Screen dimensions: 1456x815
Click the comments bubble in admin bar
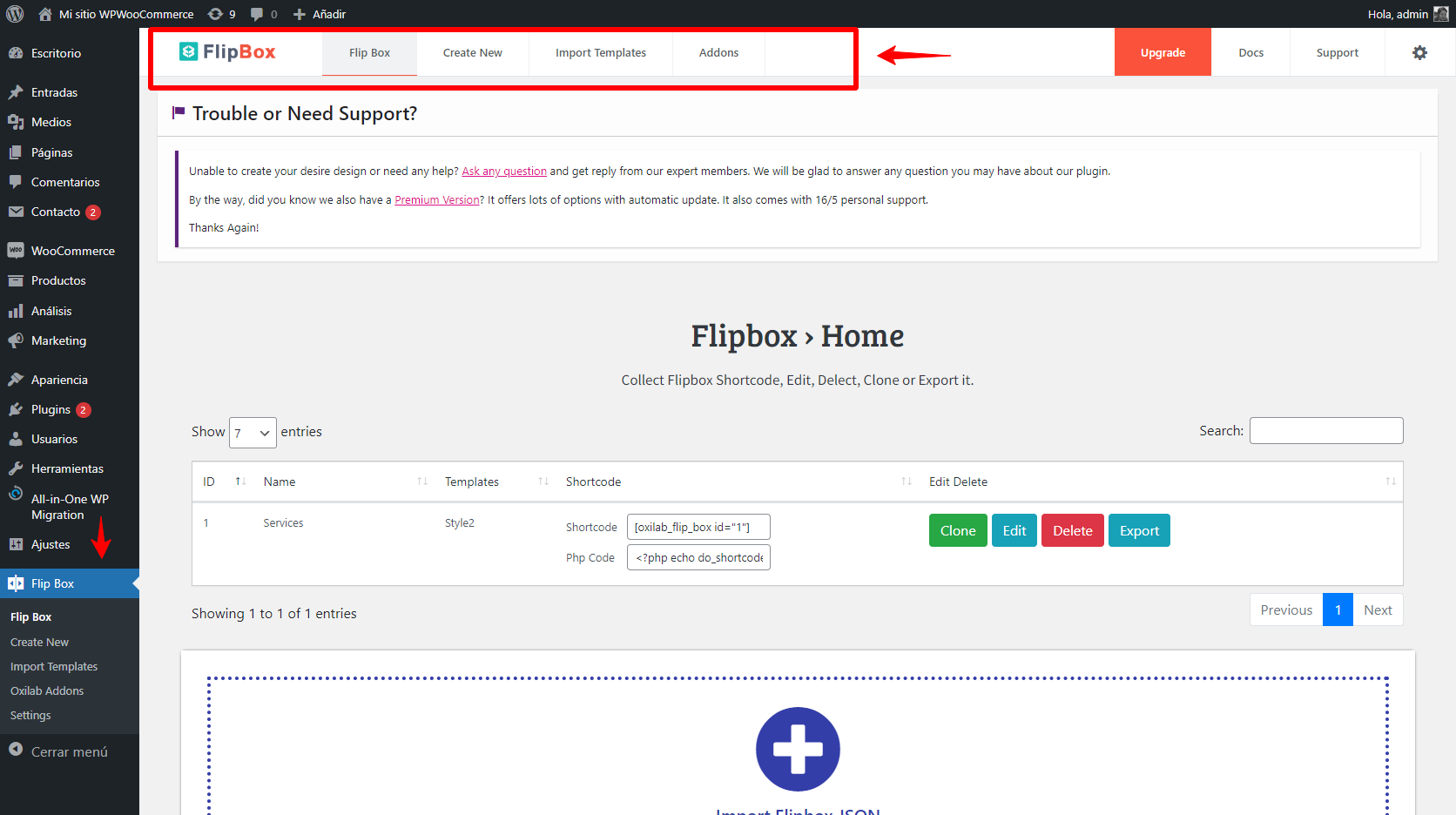pos(257,14)
